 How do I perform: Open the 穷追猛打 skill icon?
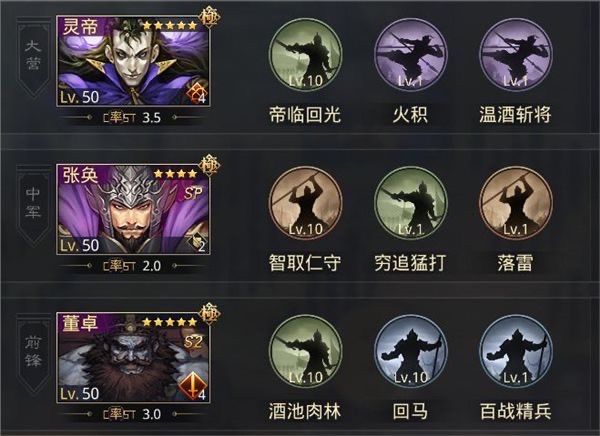(411, 203)
